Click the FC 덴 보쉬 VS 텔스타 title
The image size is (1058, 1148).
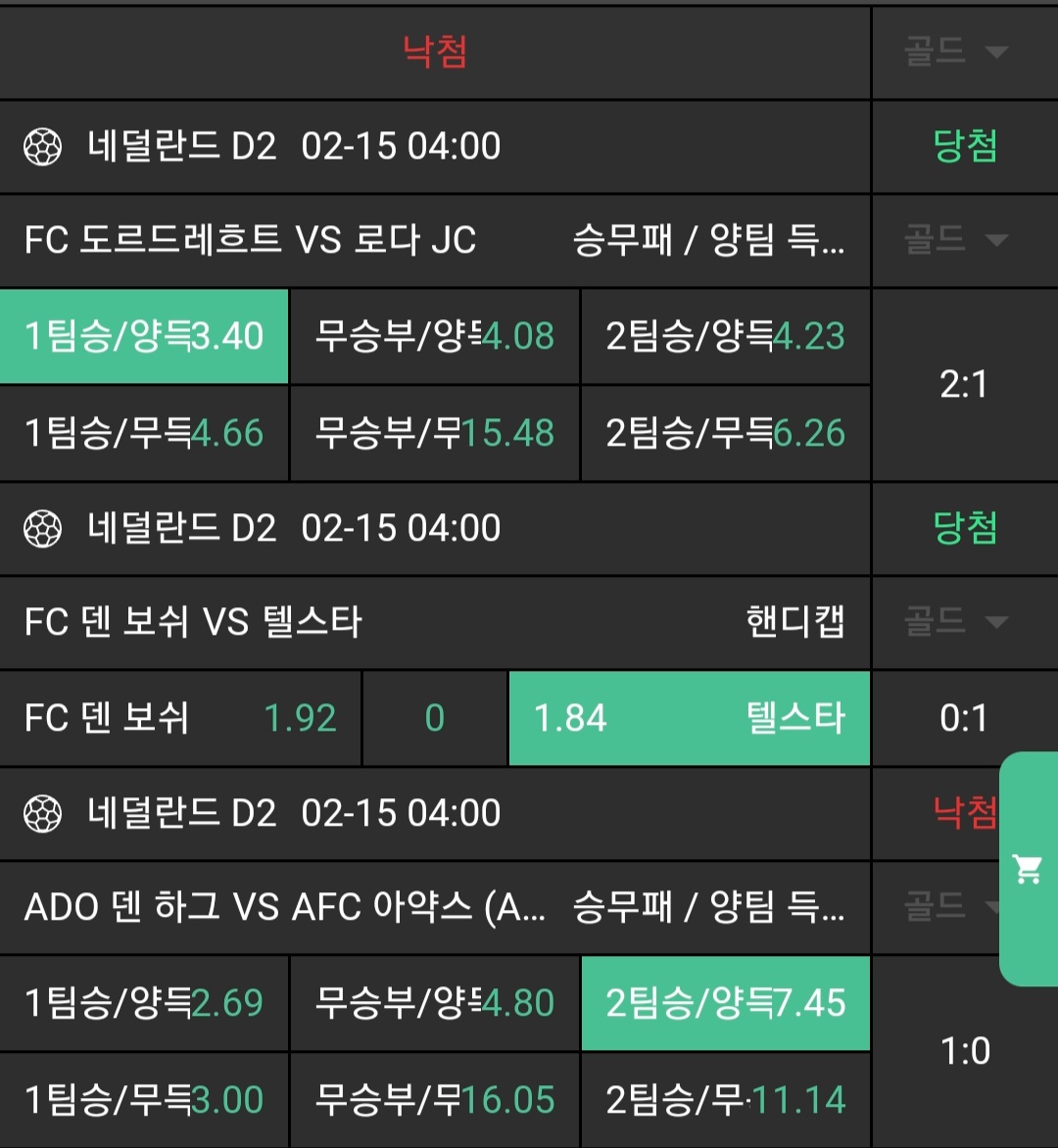pyautogui.click(x=193, y=622)
